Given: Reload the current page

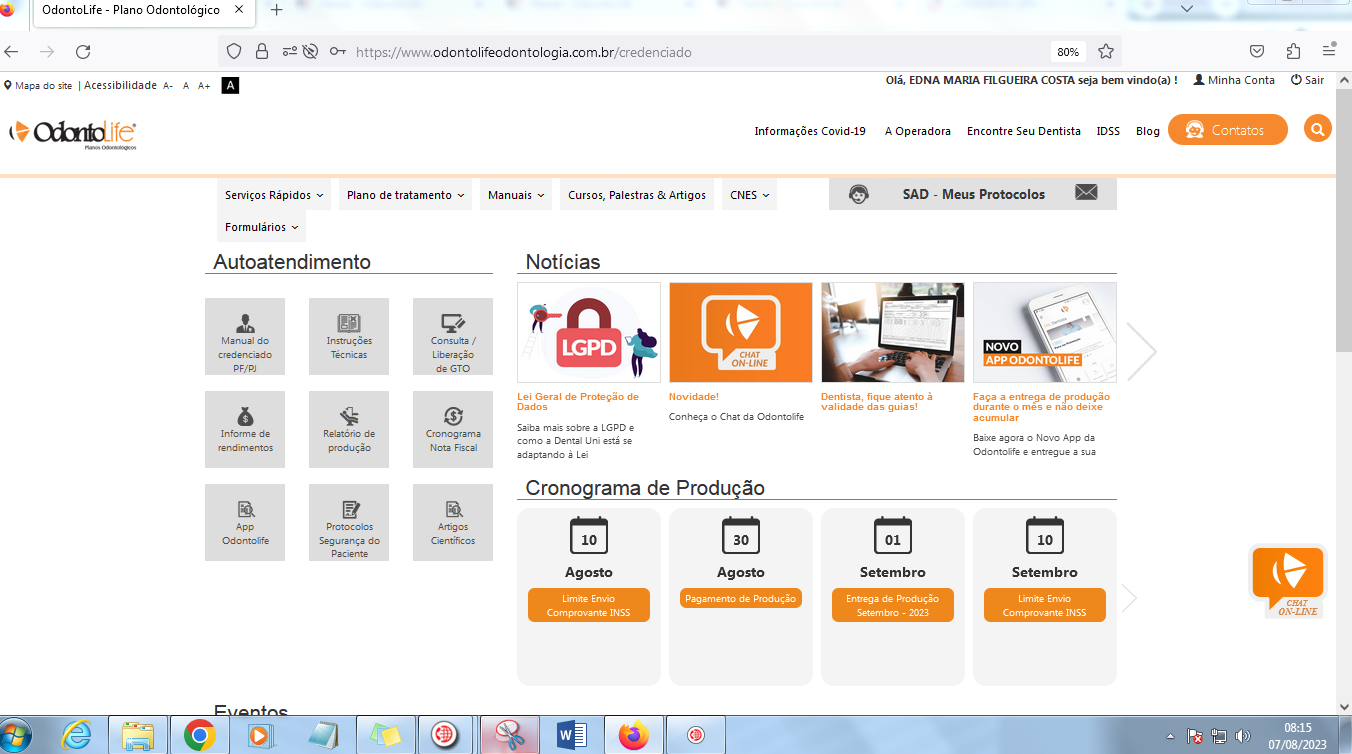Looking at the screenshot, I should tap(83, 52).
